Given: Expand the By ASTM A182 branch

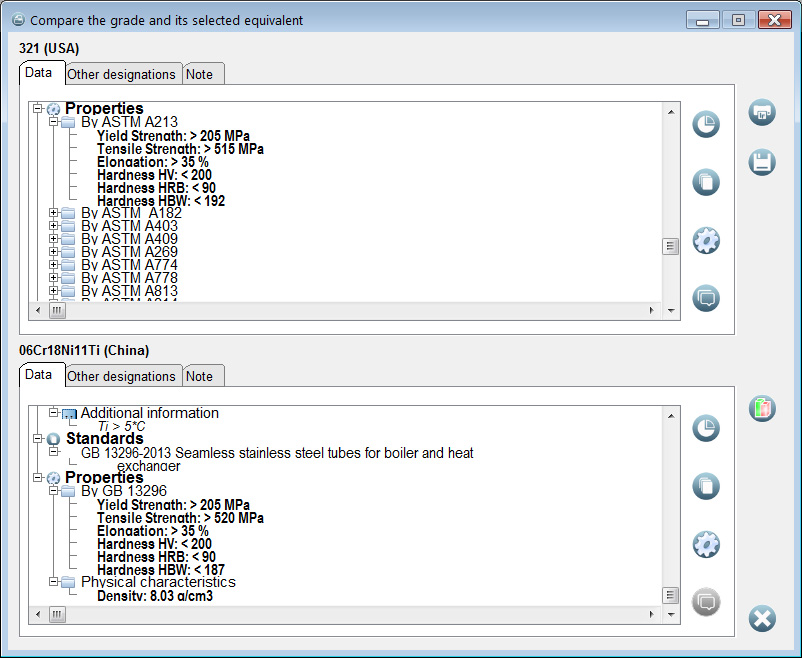Looking at the screenshot, I should click(53, 212).
